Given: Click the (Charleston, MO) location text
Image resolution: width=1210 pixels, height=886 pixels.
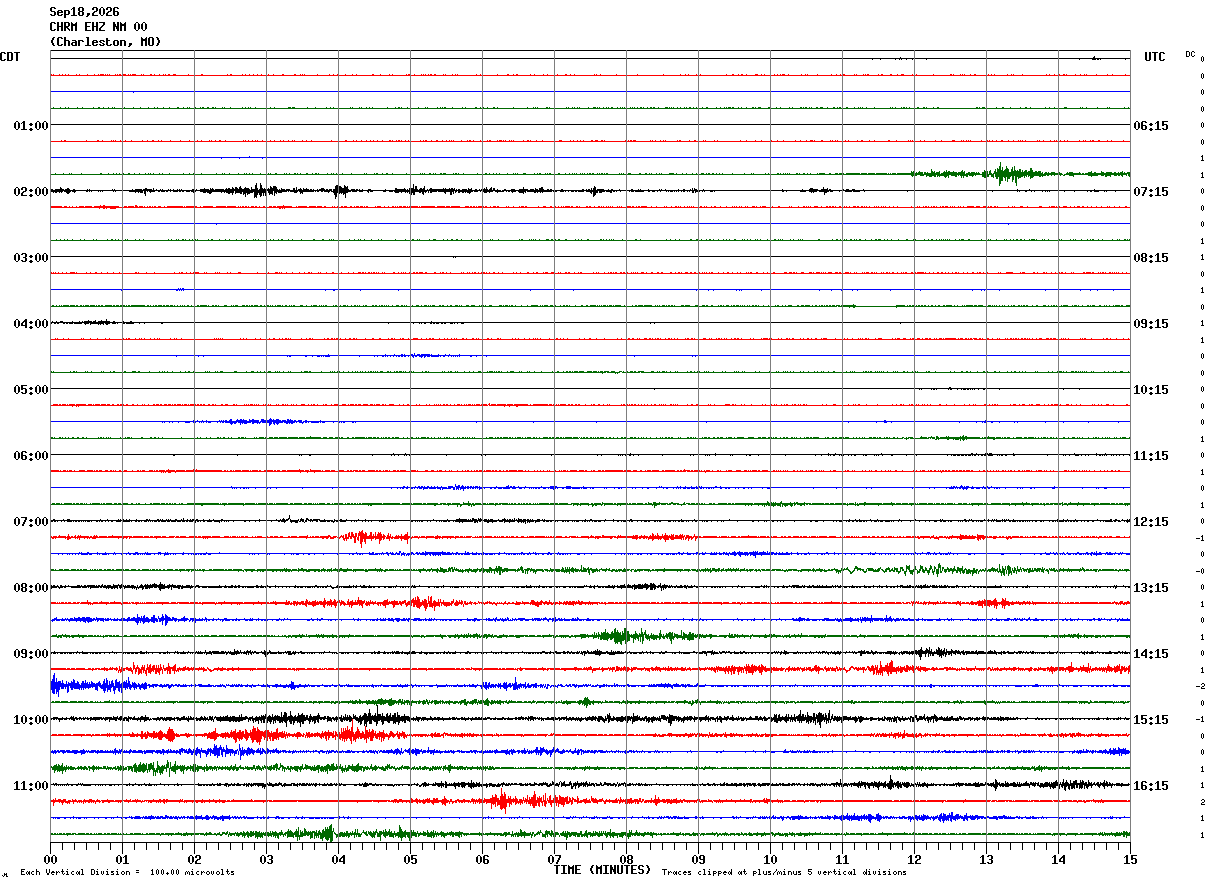Looking at the screenshot, I should pyautogui.click(x=105, y=42).
